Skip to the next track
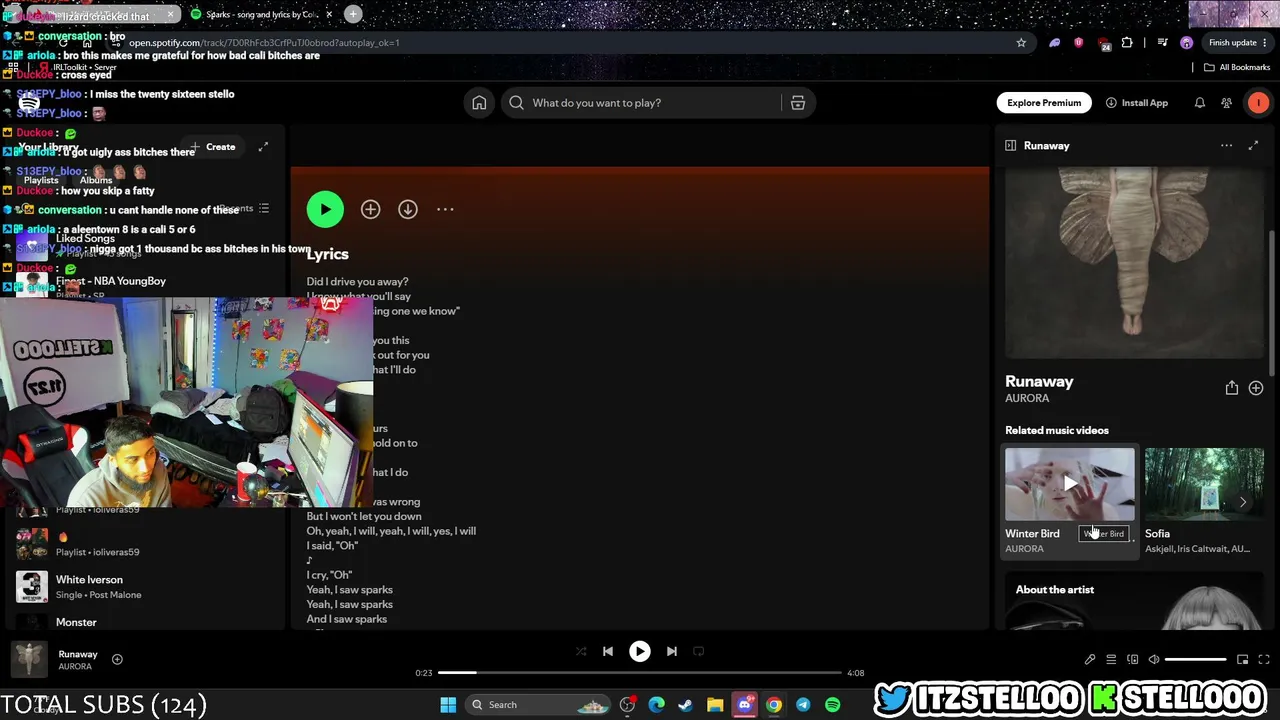1280x720 pixels. (672, 652)
